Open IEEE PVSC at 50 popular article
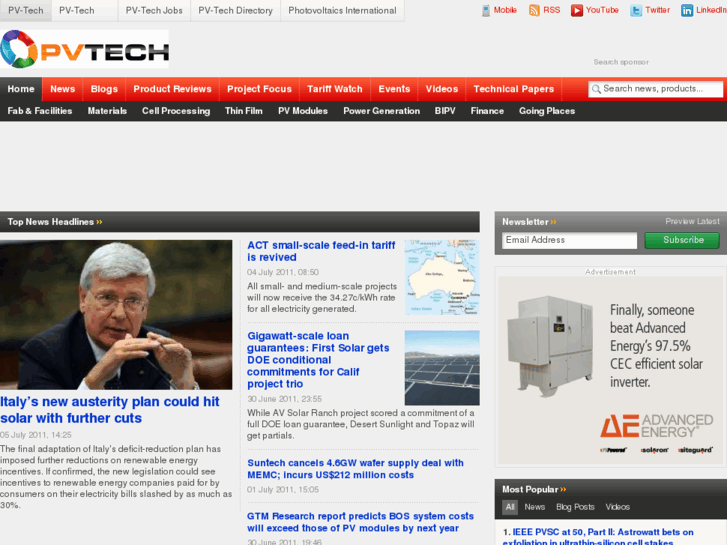Viewport: 727px width, 545px height. (598, 537)
